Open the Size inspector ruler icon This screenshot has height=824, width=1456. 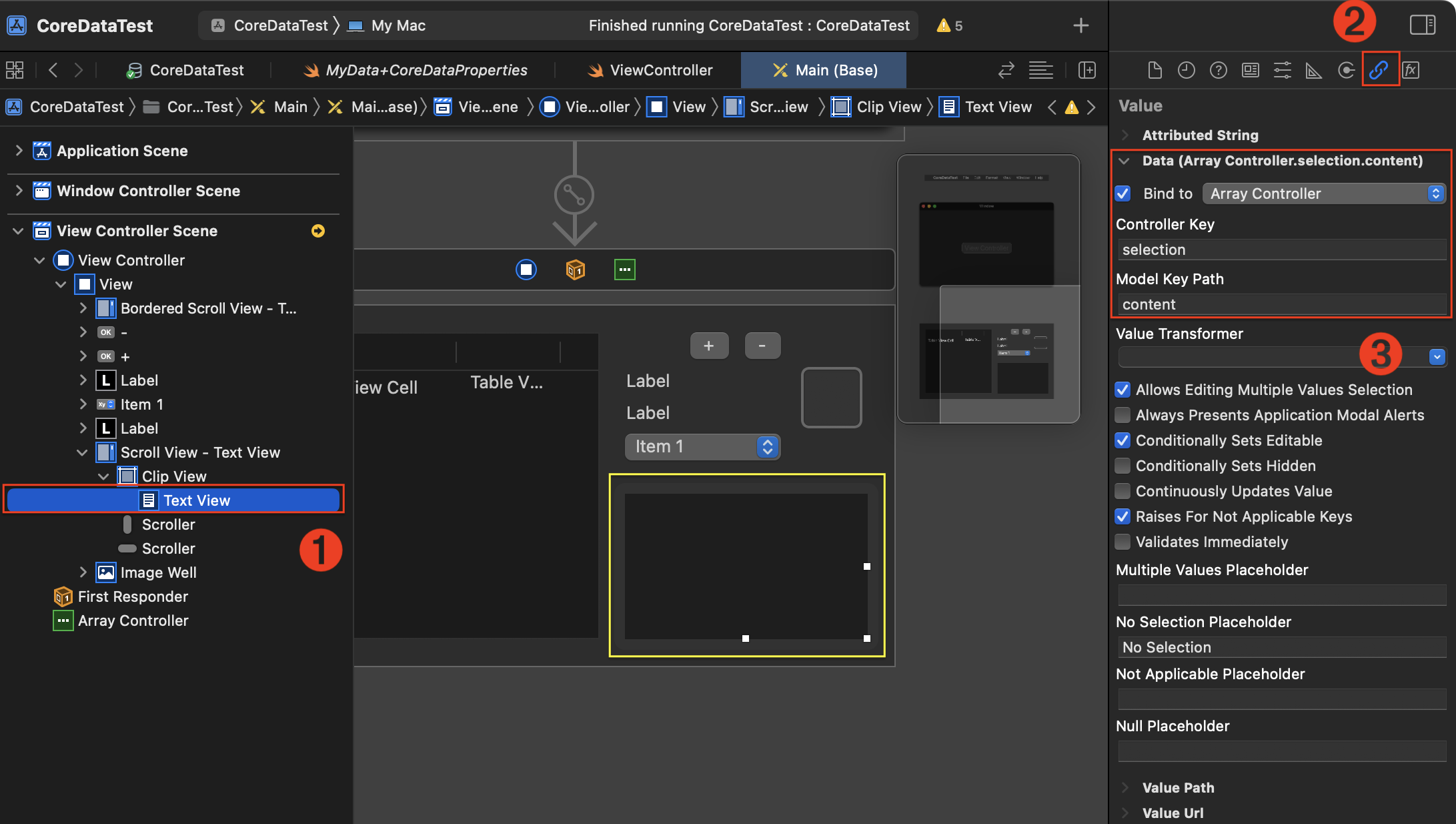1314,70
